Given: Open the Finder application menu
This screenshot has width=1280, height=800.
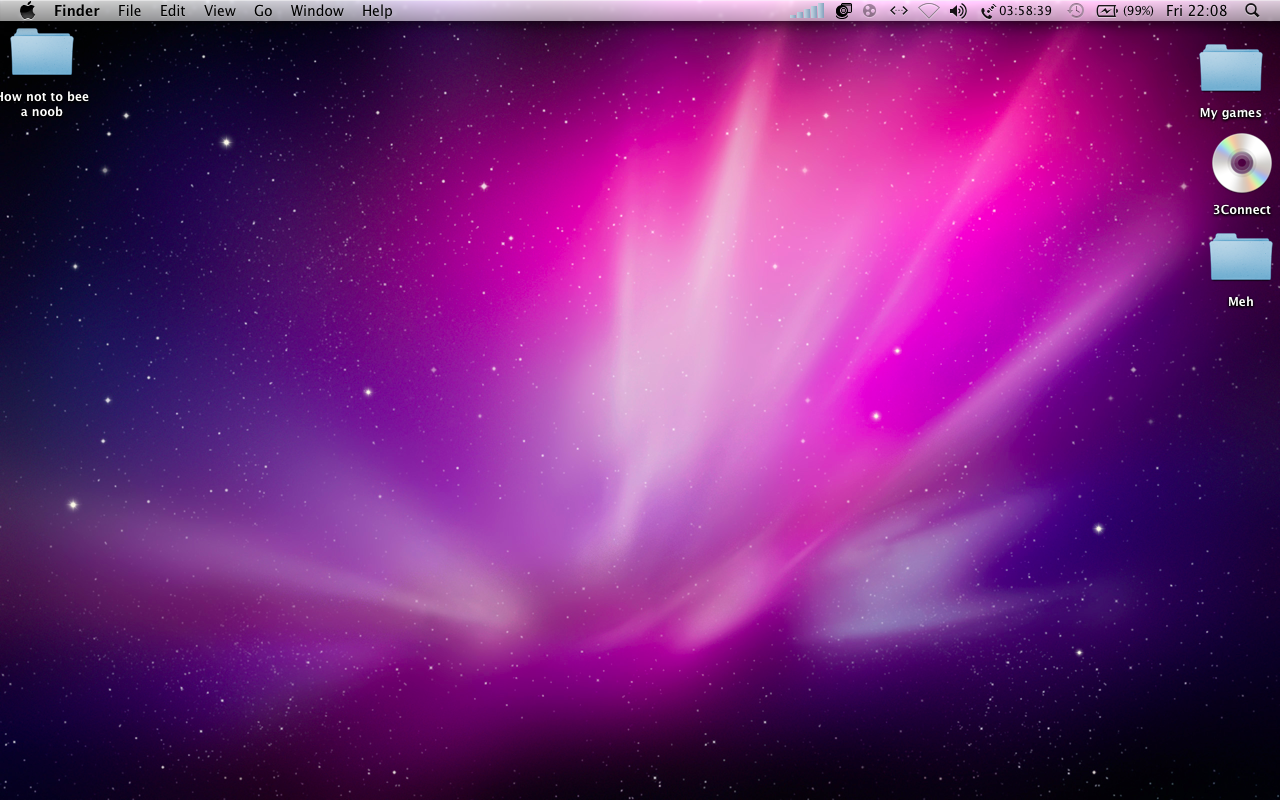Looking at the screenshot, I should tap(76, 11).
